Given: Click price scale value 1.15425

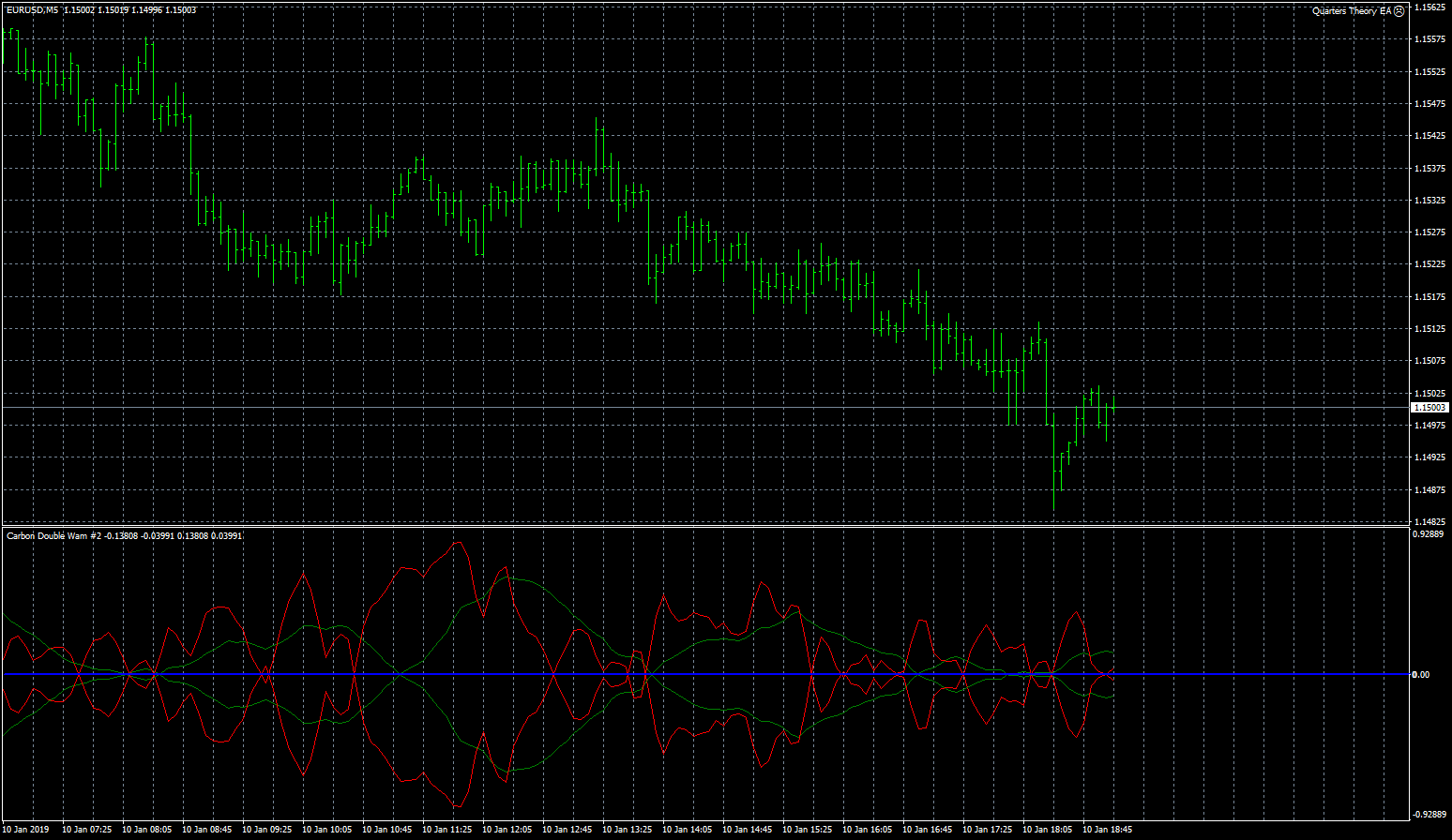Looking at the screenshot, I should click(1429, 136).
